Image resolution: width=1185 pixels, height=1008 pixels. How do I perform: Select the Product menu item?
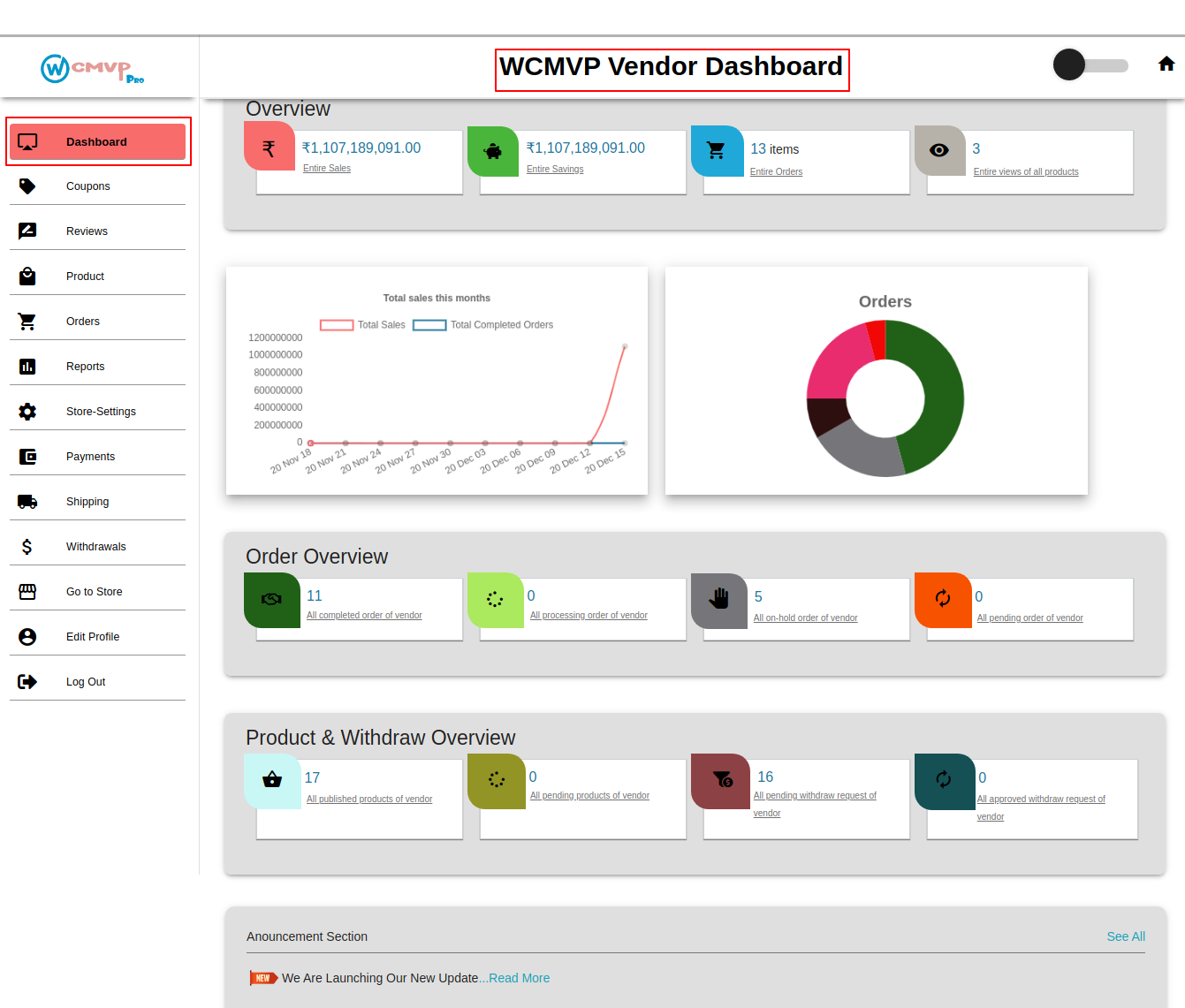click(97, 277)
